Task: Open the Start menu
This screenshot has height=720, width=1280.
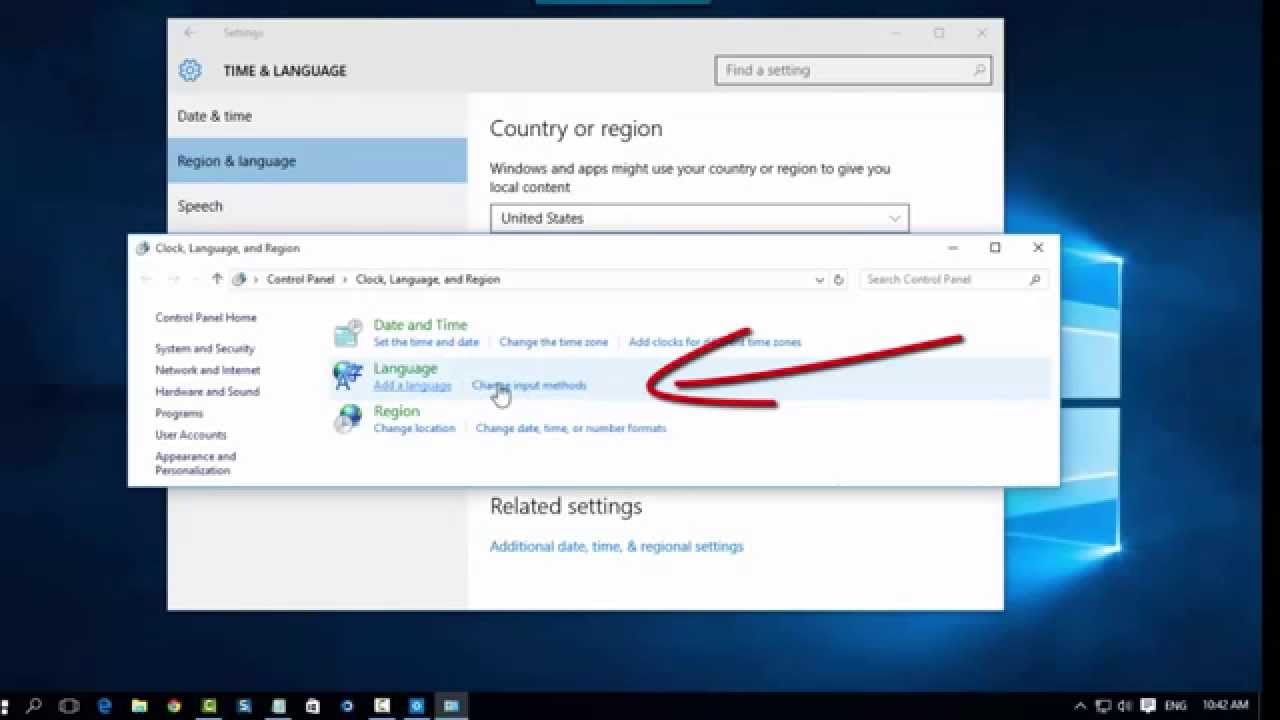Action: (x=6, y=705)
